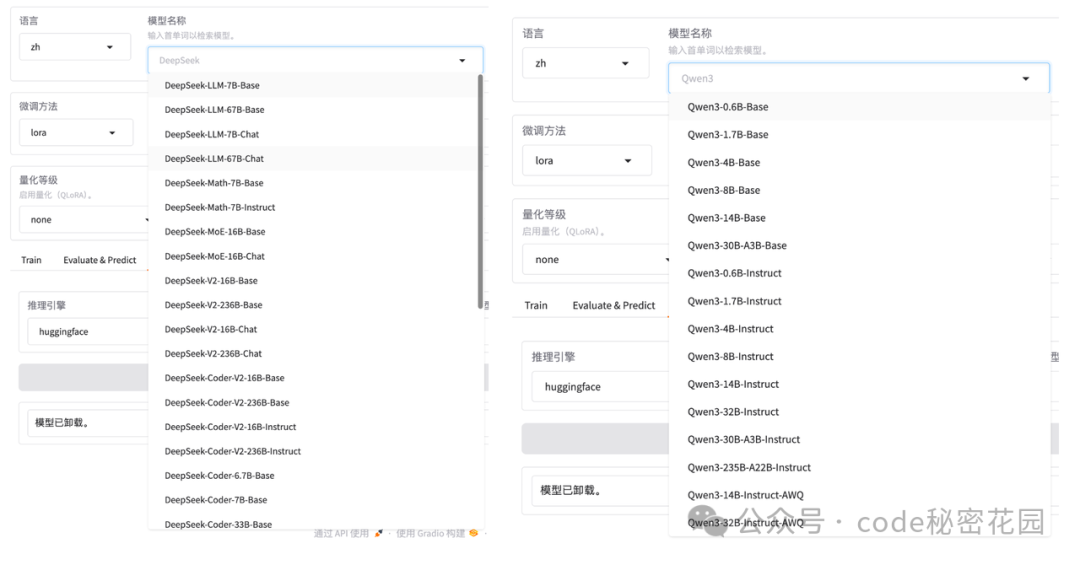Open the 通过 API 使用 link
The width and height of the screenshot is (1080, 565).
(x=342, y=533)
